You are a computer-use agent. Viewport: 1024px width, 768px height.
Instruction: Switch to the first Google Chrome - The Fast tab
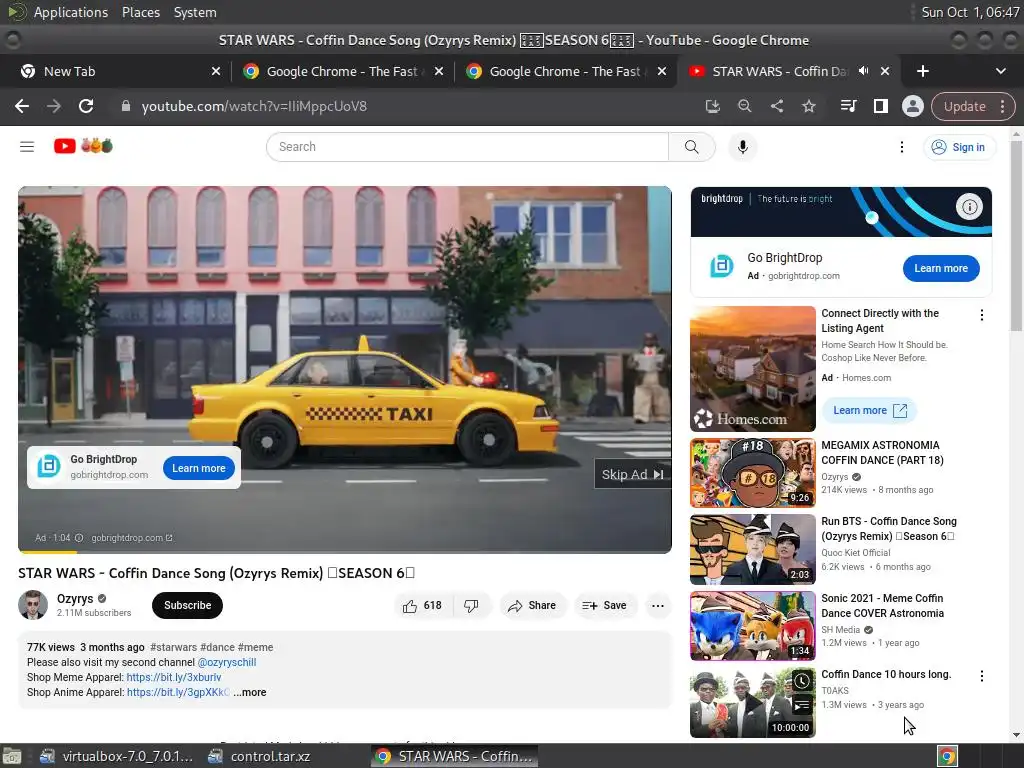pyautogui.click(x=342, y=71)
